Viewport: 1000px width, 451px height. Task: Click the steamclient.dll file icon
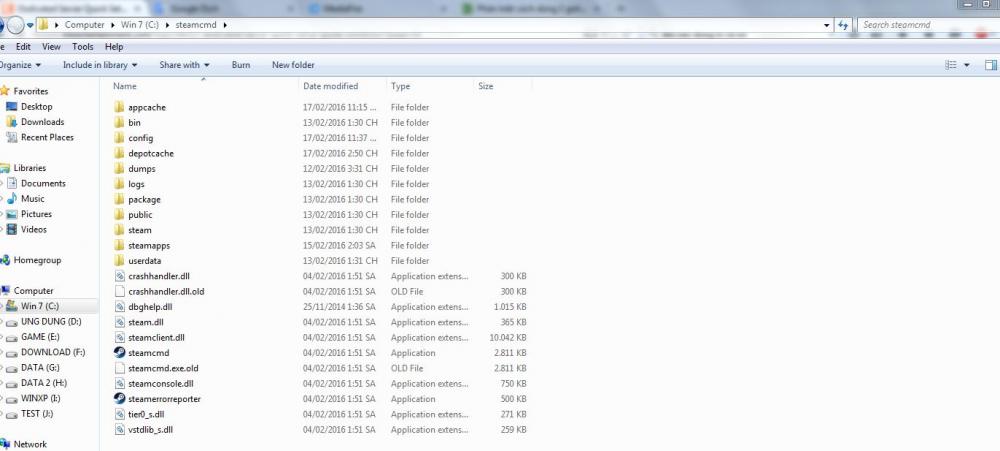click(119, 337)
